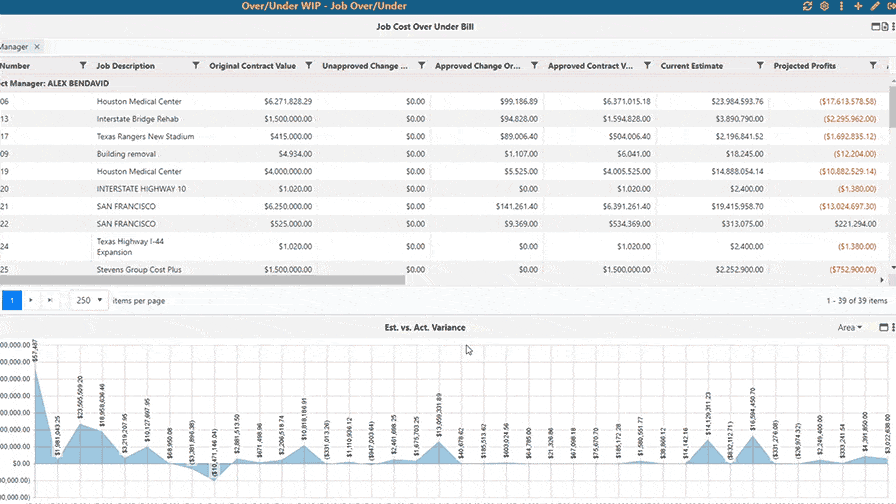
Task: Click the ($17,613,578.58) profit cell
Action: pos(847,101)
